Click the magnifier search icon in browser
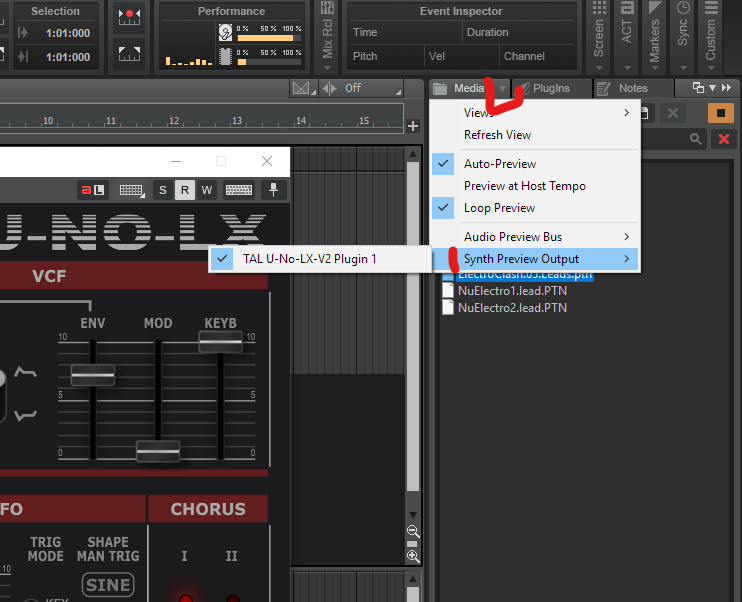 pos(696,139)
